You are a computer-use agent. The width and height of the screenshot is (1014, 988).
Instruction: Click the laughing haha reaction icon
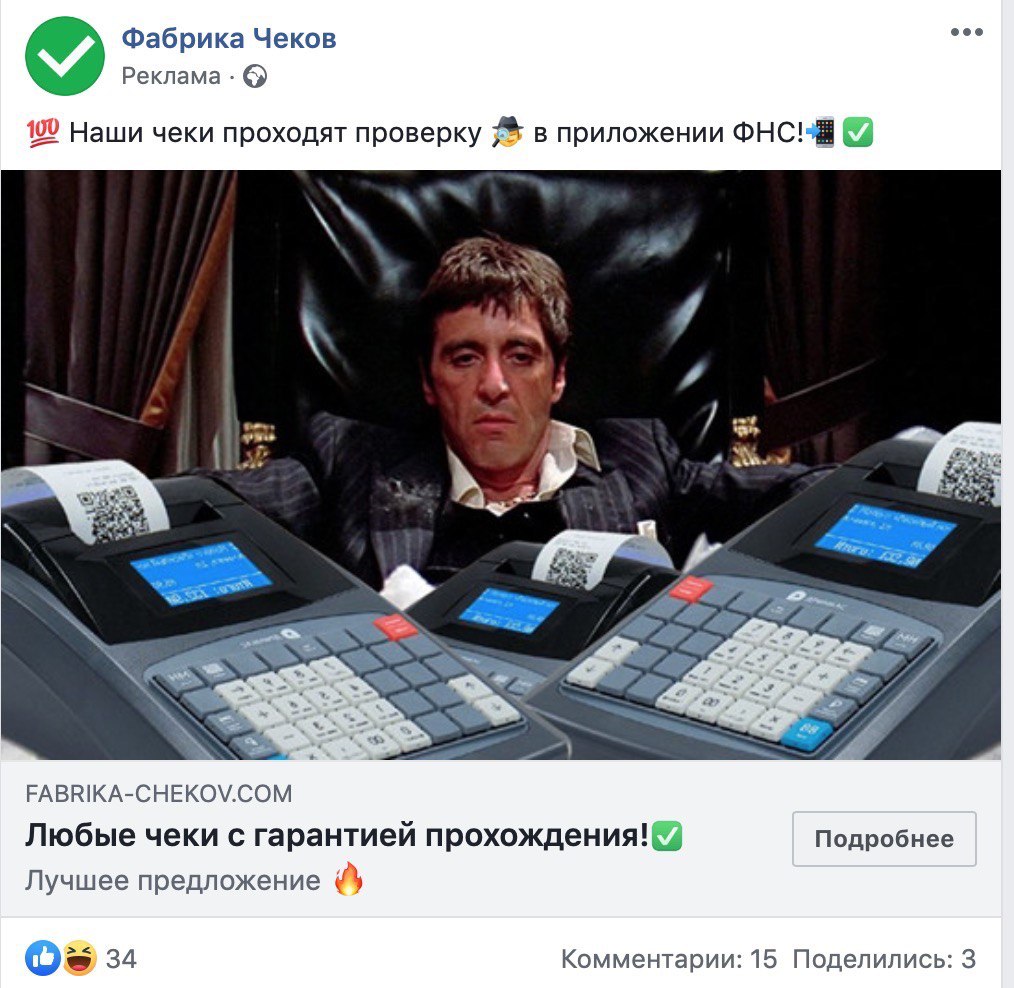point(80,958)
